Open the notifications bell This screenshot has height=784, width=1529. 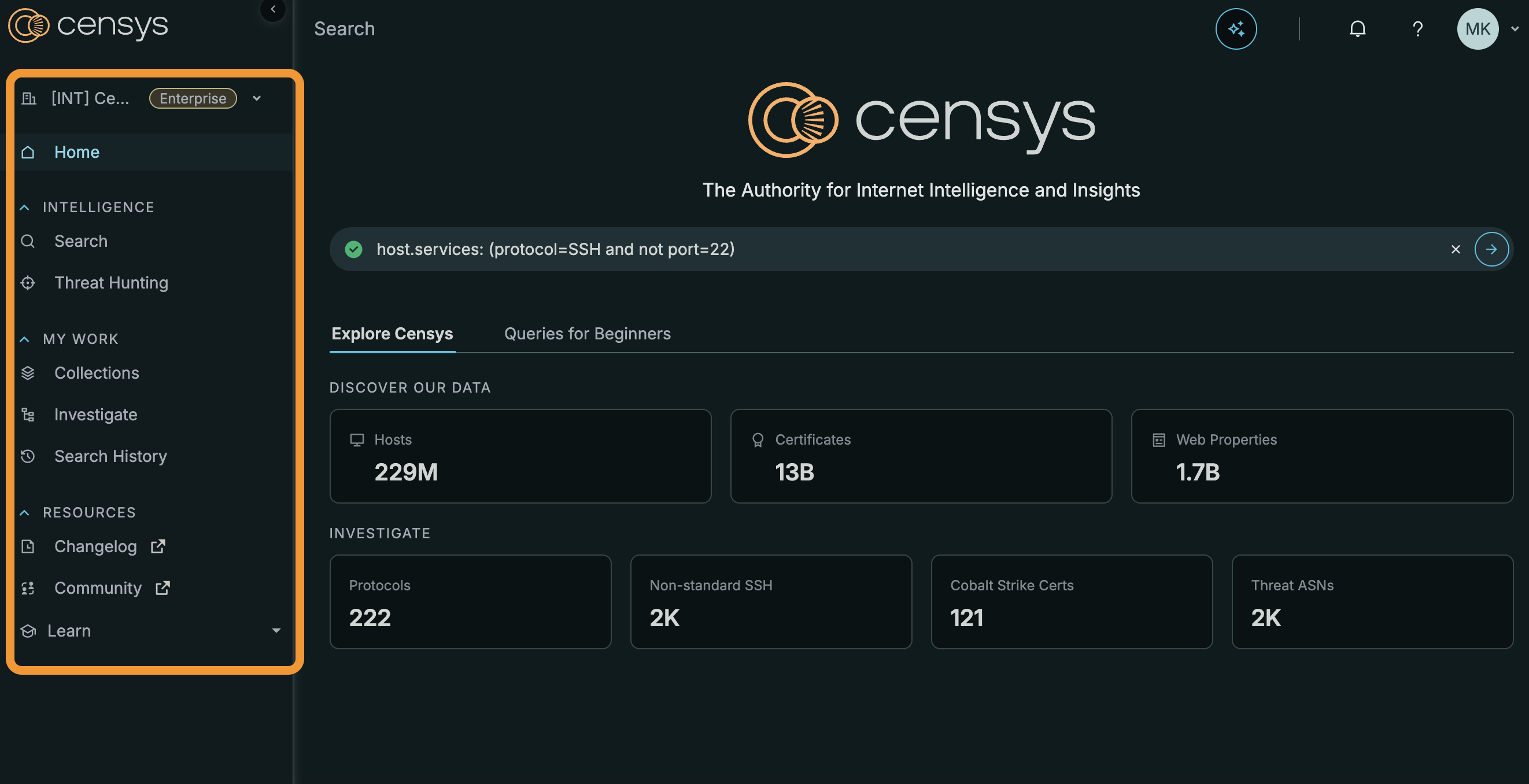(1357, 28)
